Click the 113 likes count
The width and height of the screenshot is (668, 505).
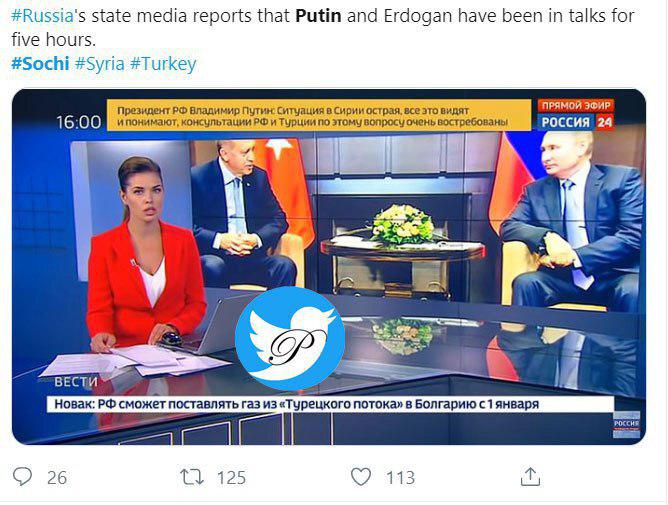pos(400,478)
